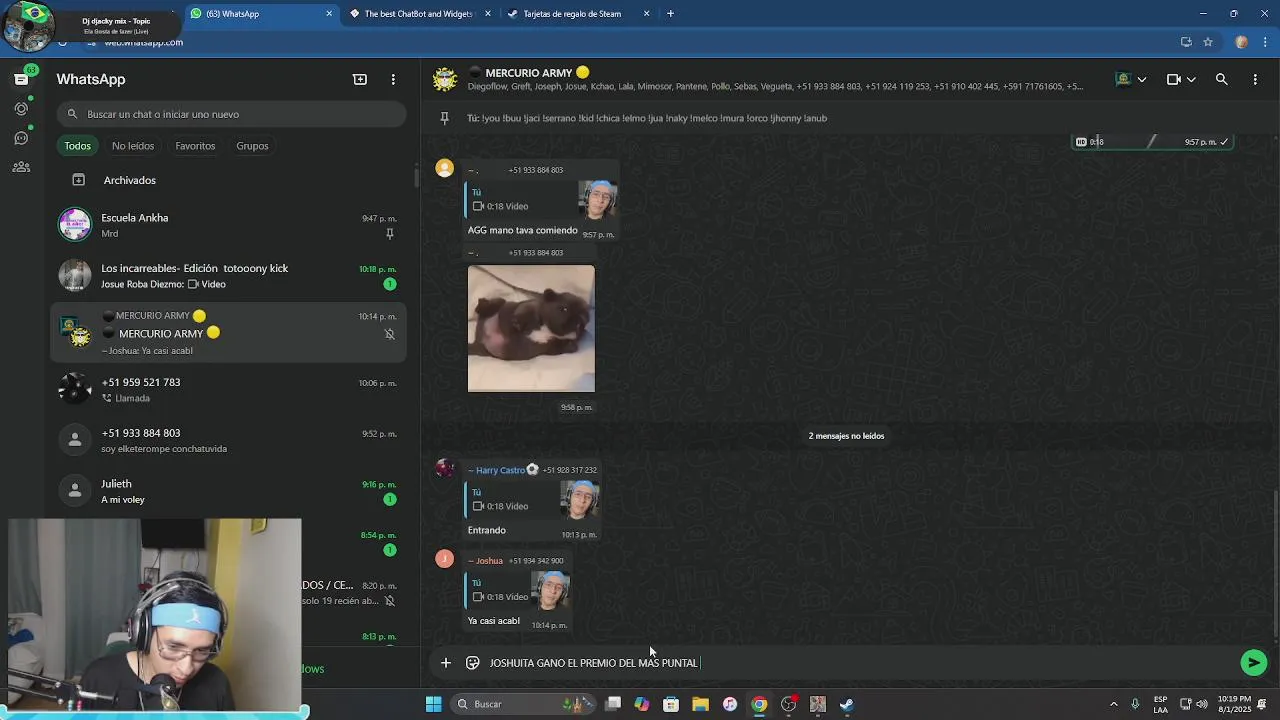Open chat menu three dots in header
1280x720 pixels.
pos(1255,79)
